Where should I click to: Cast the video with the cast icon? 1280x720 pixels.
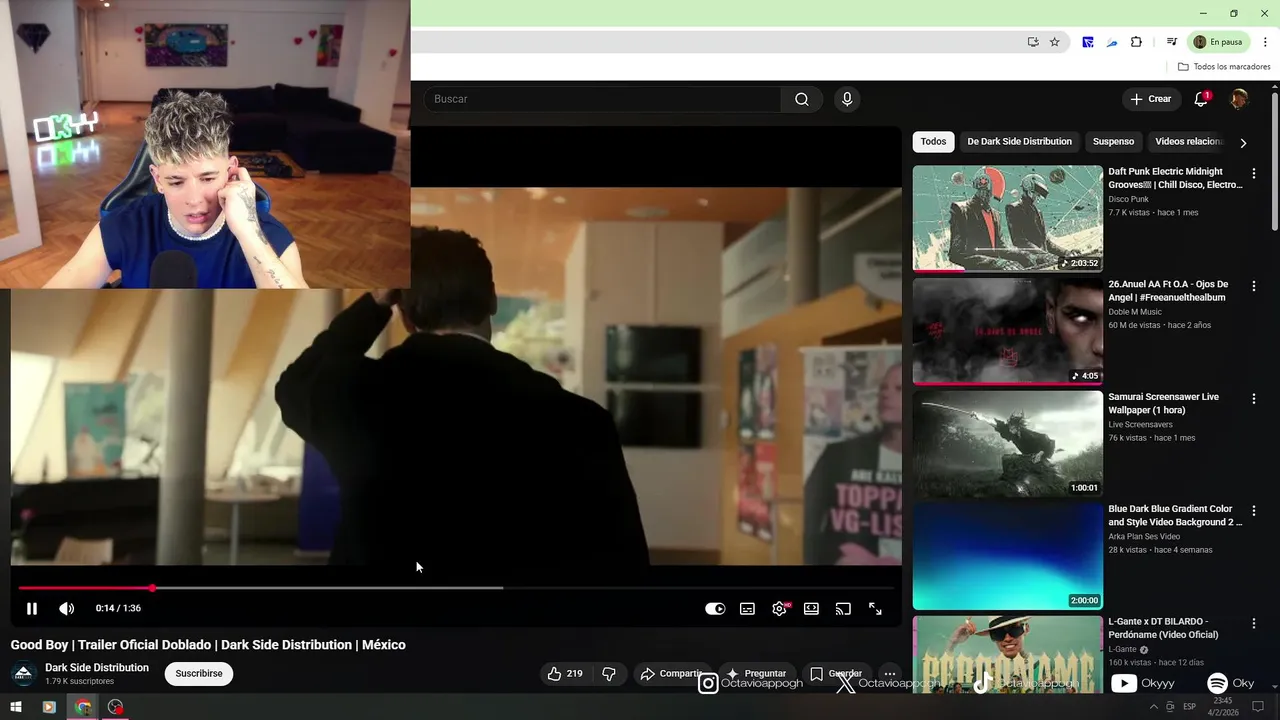[843, 608]
